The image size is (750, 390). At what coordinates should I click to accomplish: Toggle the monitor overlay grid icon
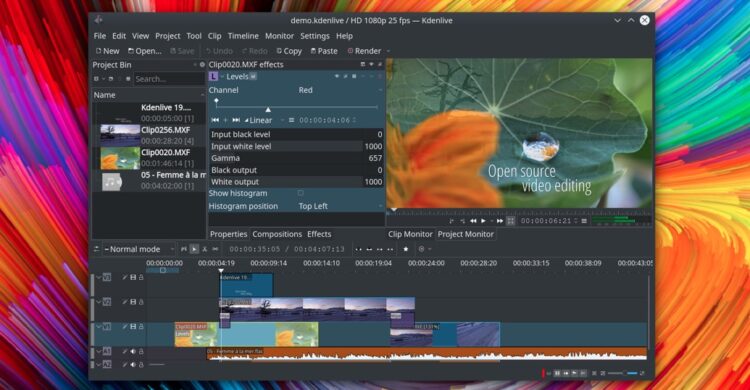click(510, 221)
